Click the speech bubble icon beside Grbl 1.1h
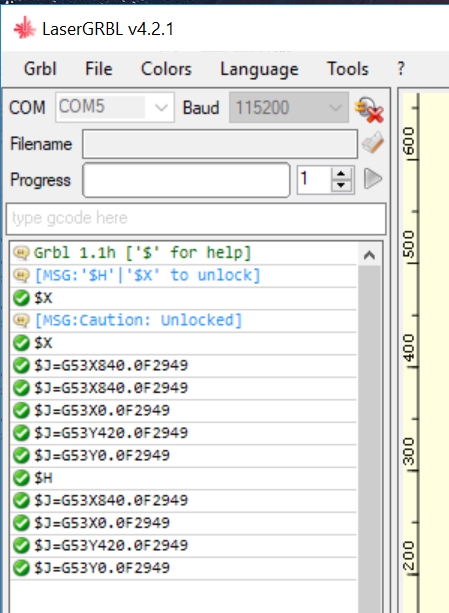The height and width of the screenshot is (613, 449). tap(21, 253)
